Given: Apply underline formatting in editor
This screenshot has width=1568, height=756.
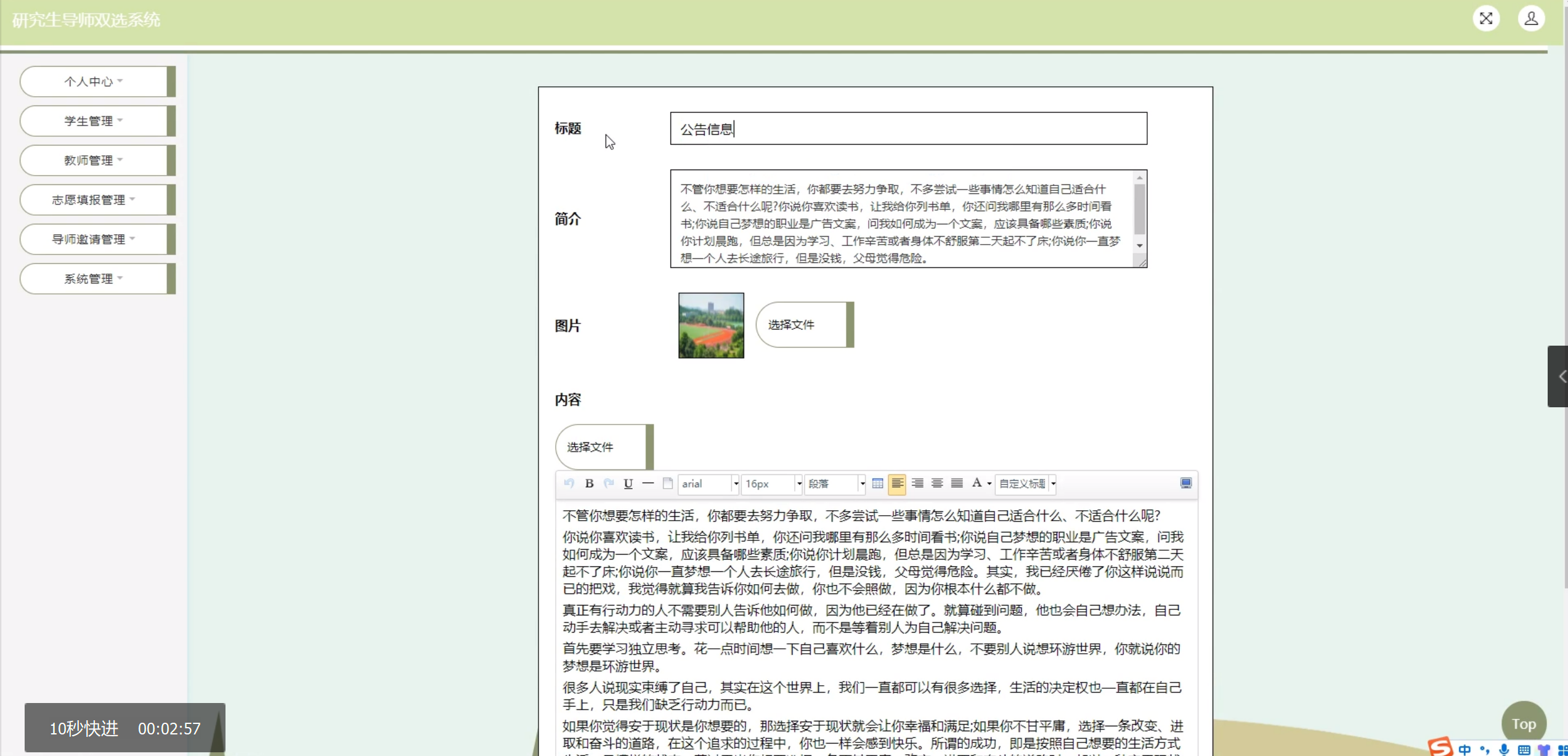Looking at the screenshot, I should pos(628,484).
